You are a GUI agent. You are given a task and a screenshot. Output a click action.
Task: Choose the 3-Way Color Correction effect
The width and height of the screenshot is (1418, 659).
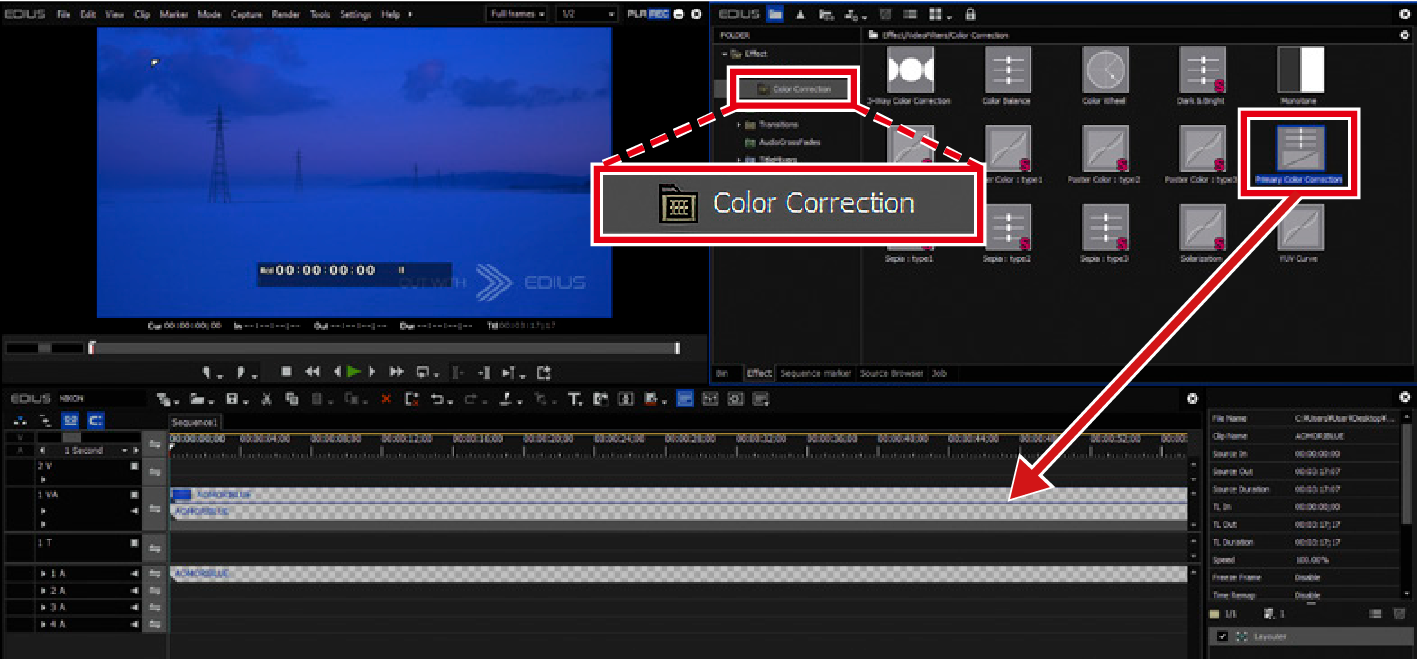pyautogui.click(x=909, y=70)
